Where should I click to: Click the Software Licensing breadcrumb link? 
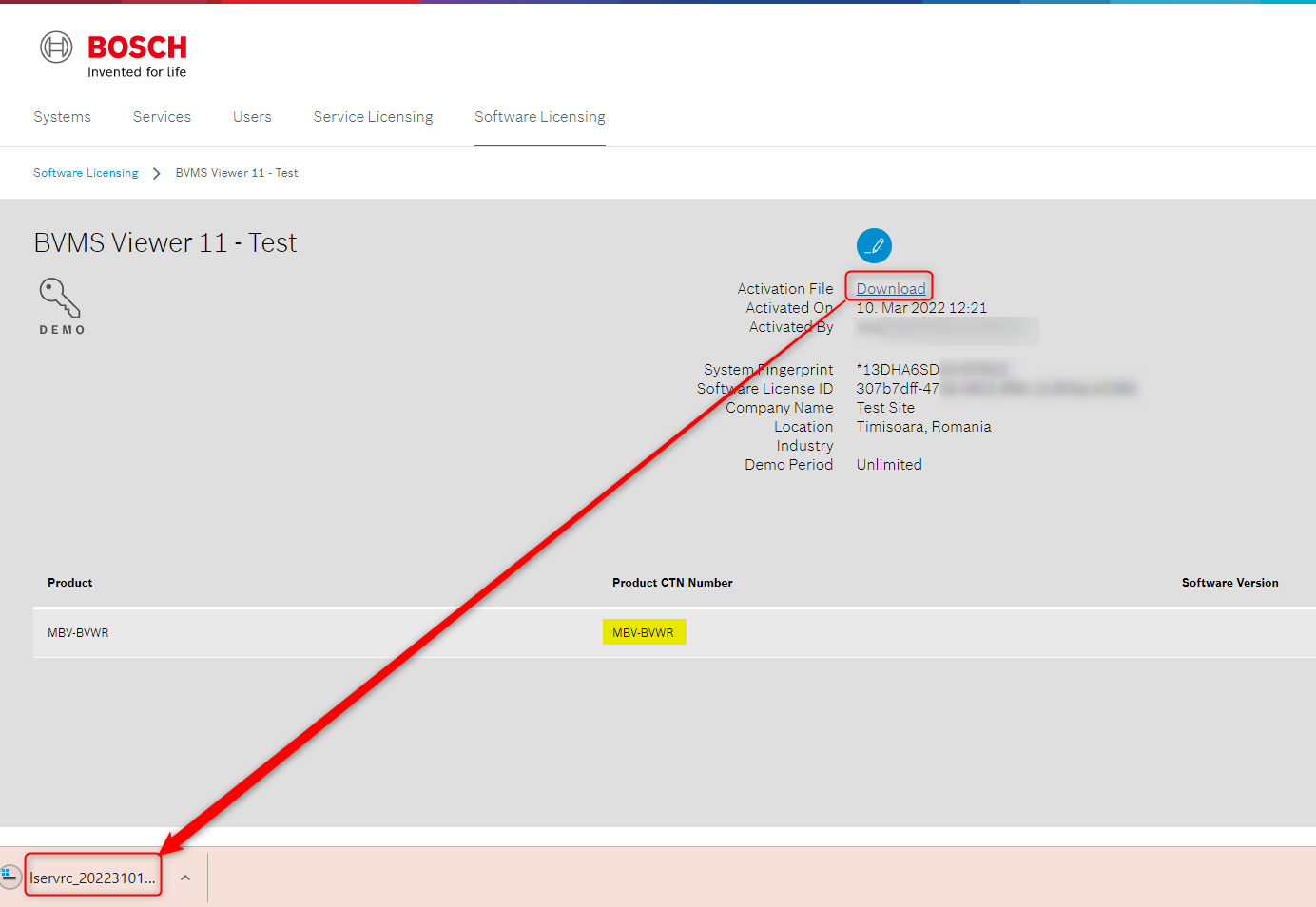tap(86, 173)
